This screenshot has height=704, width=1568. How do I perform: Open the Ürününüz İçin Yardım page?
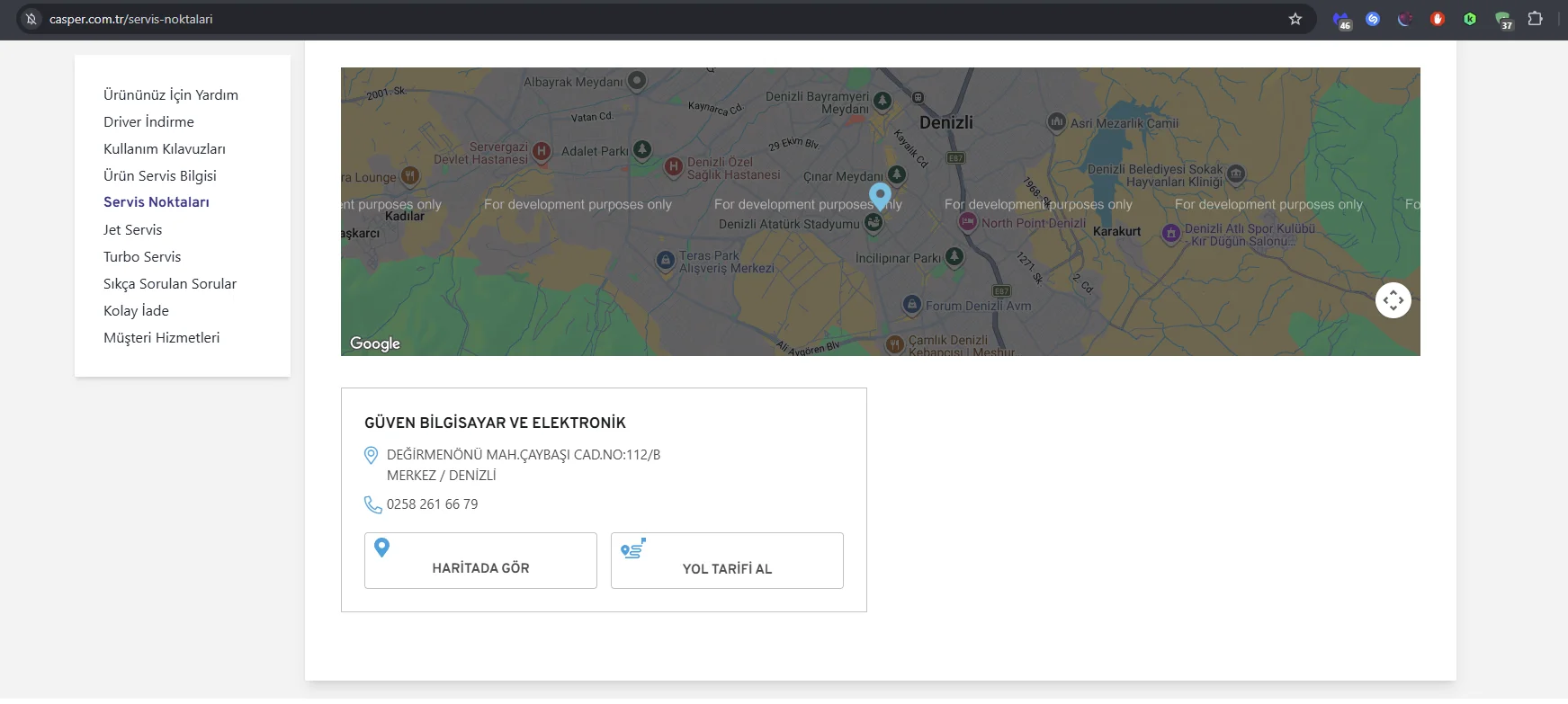coord(171,95)
